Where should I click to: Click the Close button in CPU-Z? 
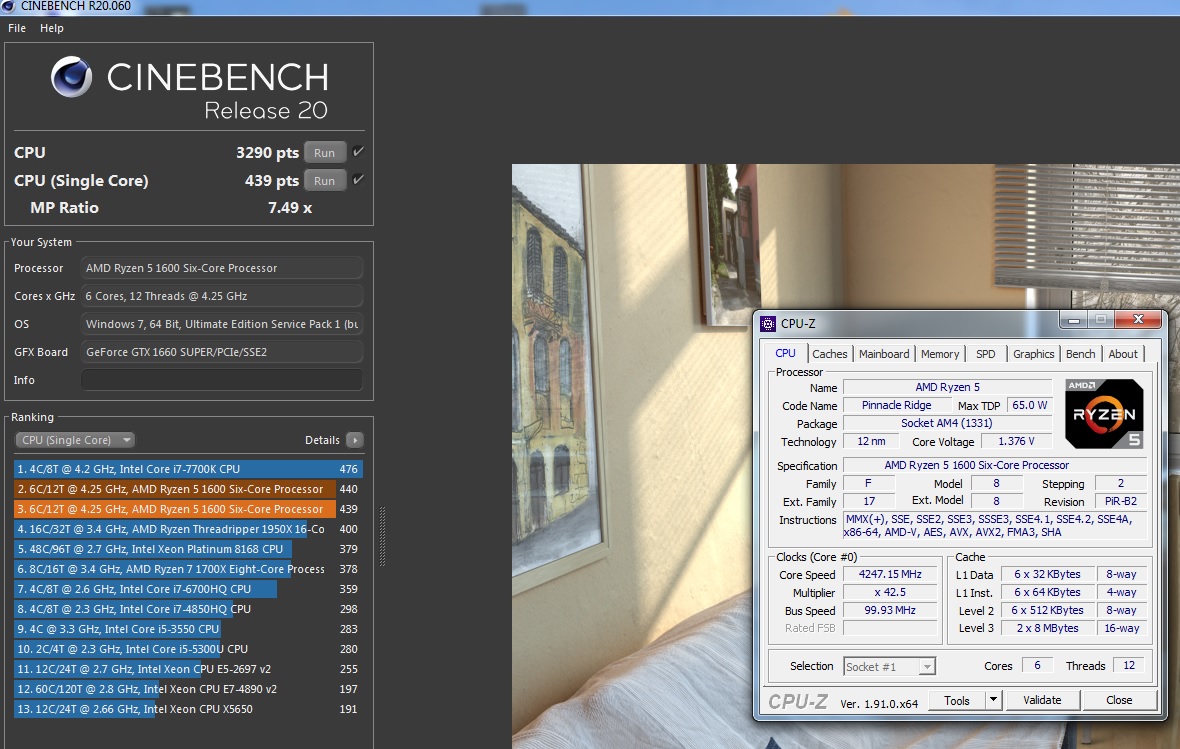(1119, 700)
